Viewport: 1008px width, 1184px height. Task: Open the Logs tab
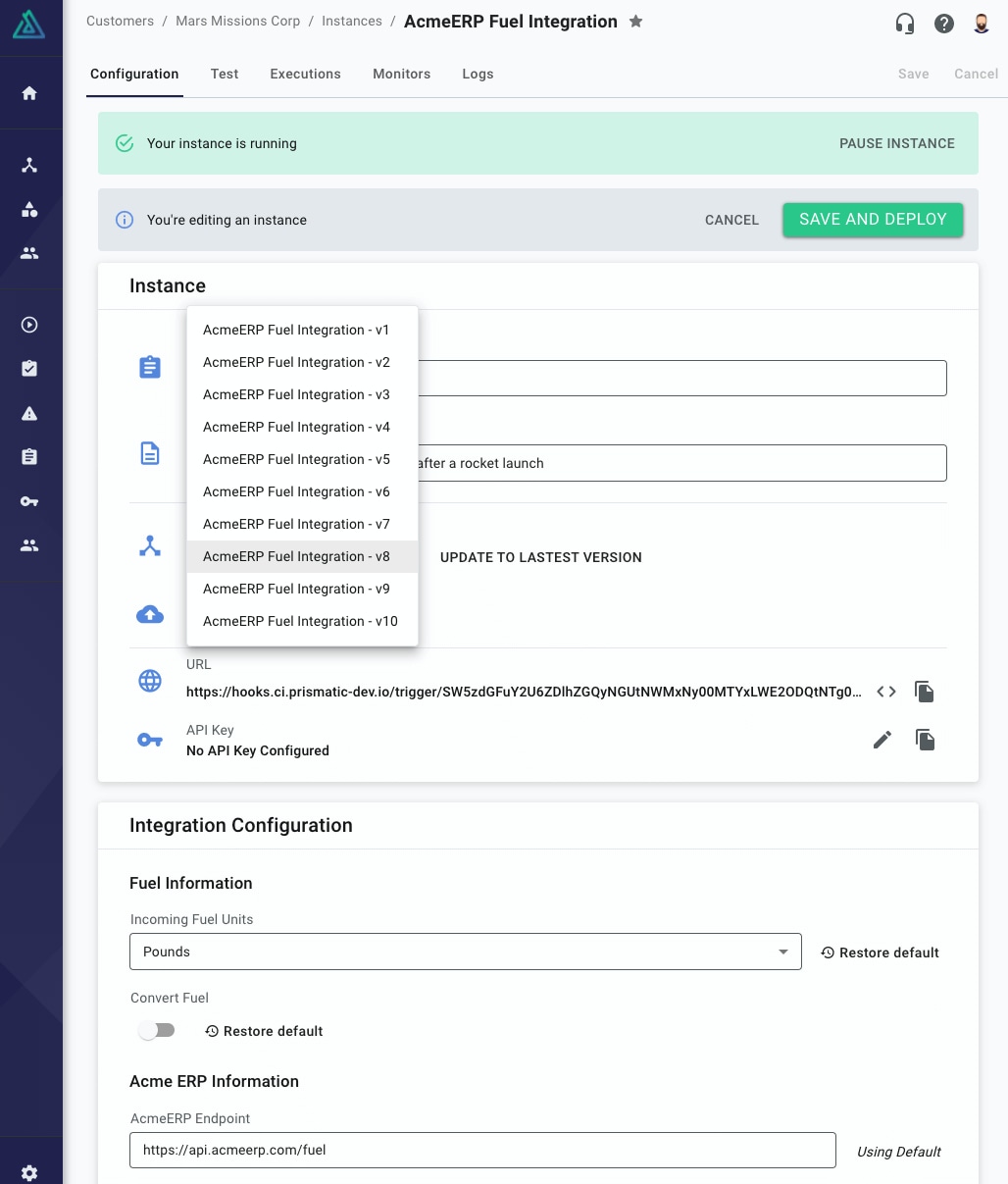pos(478,74)
